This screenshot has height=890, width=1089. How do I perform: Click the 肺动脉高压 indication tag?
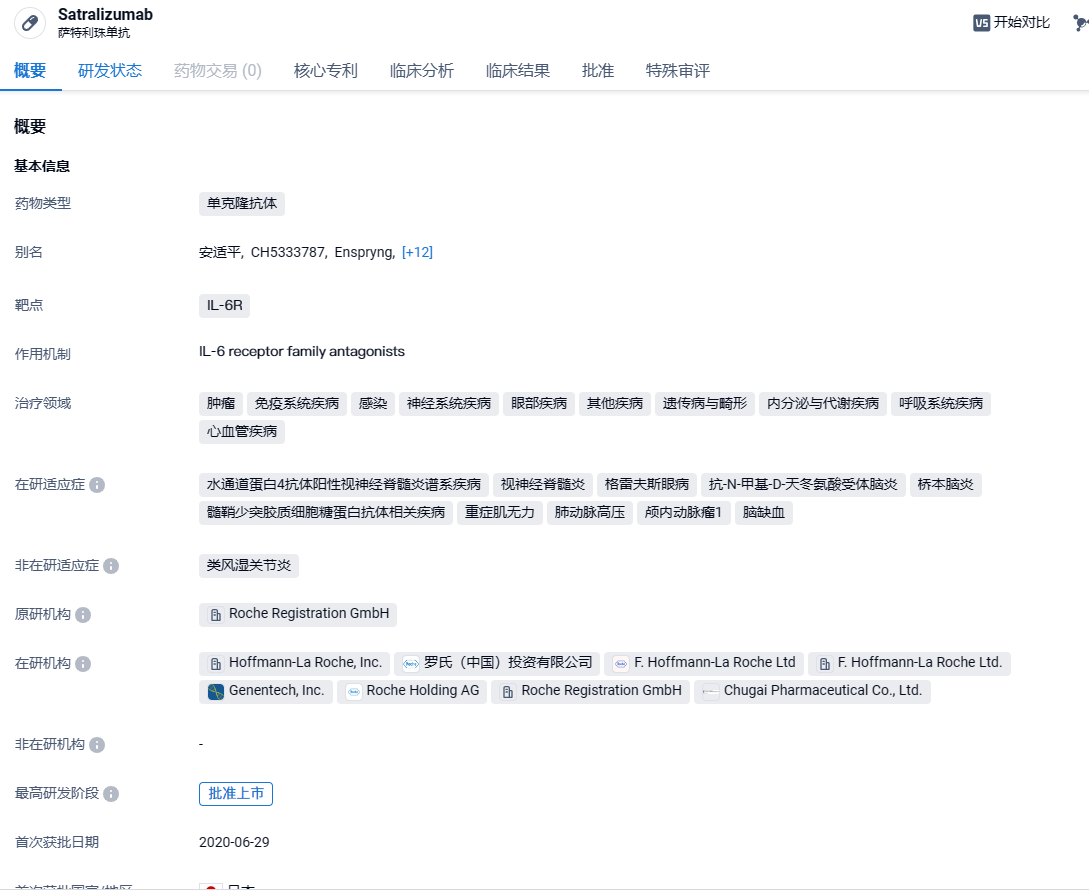click(590, 513)
